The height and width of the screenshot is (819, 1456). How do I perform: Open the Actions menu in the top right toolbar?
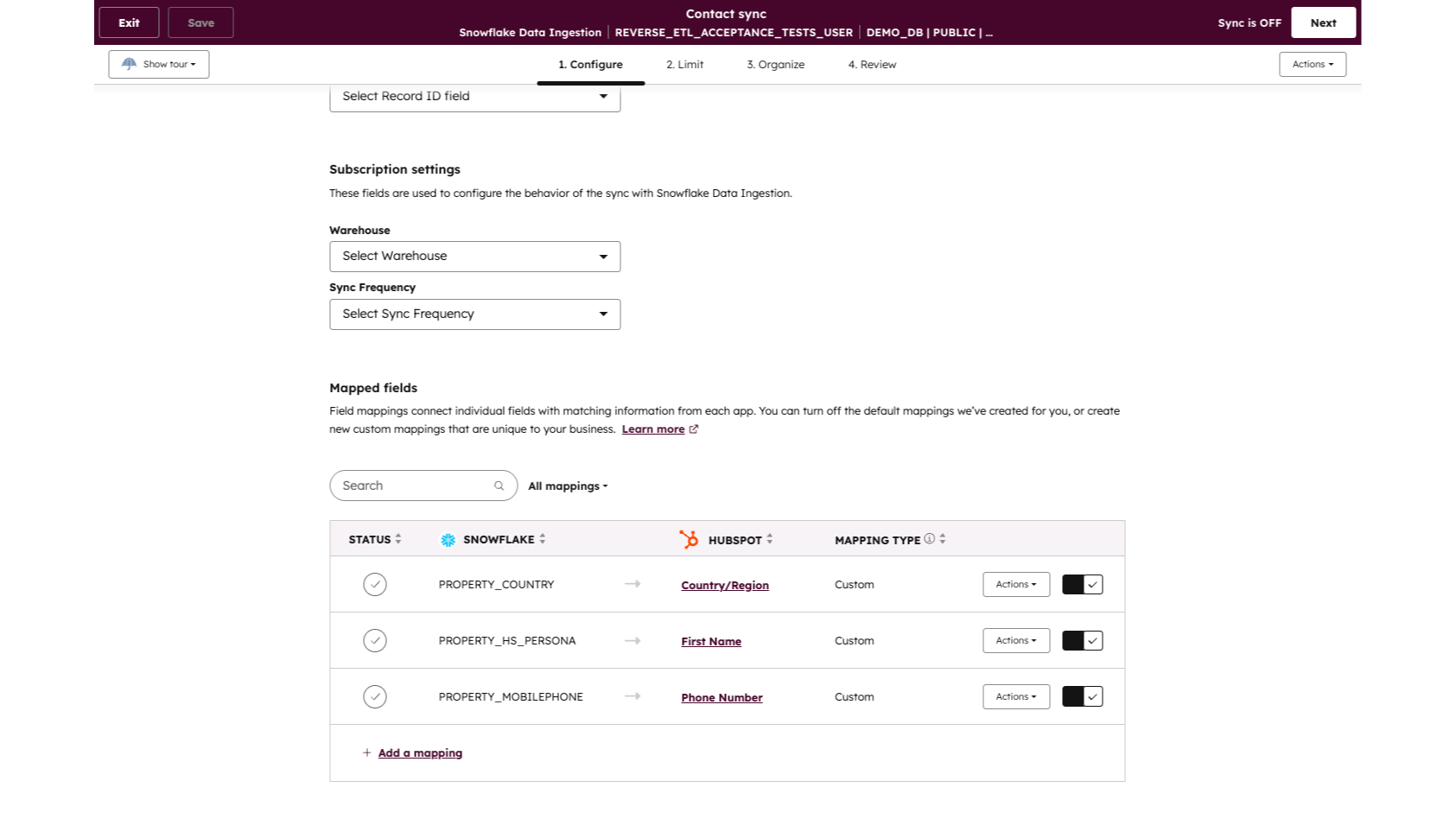(x=1312, y=64)
